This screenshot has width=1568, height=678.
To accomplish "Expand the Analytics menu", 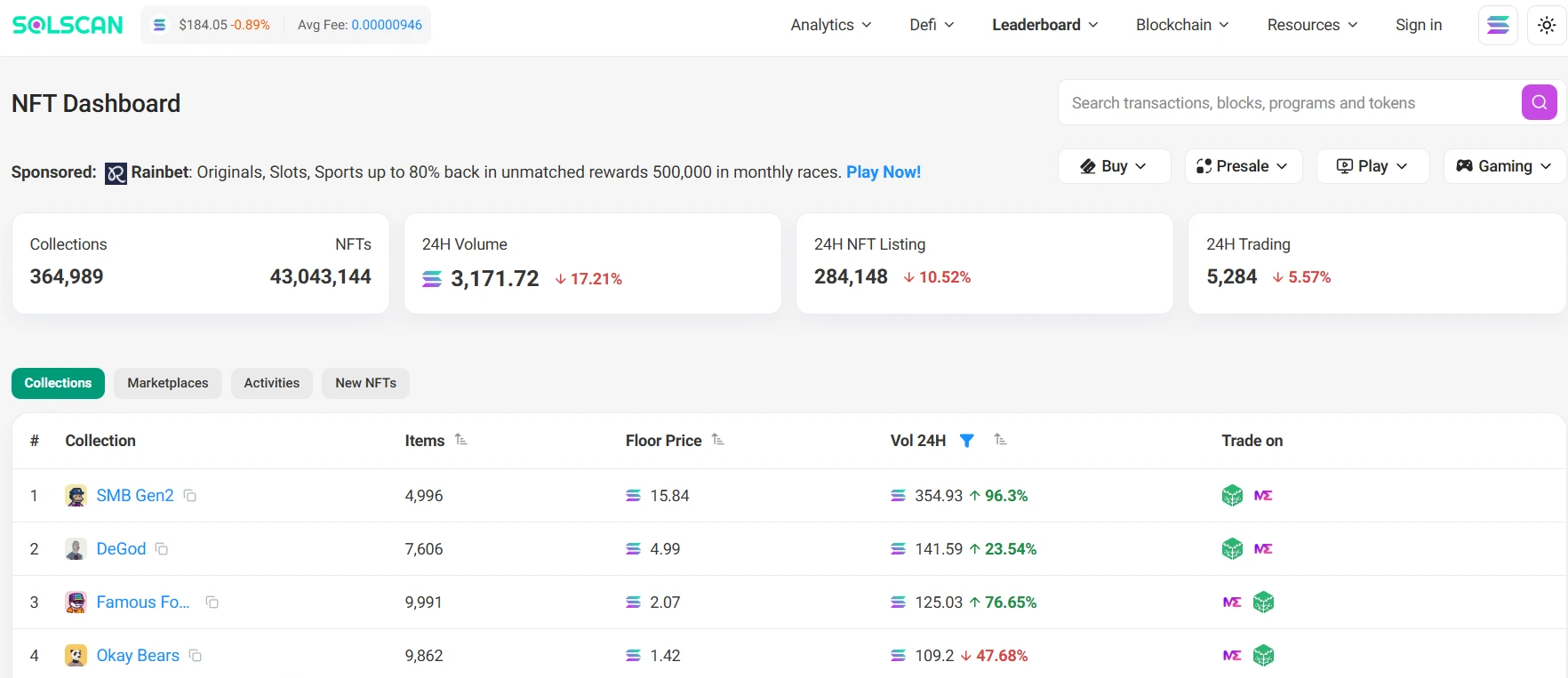I will click(x=830, y=25).
